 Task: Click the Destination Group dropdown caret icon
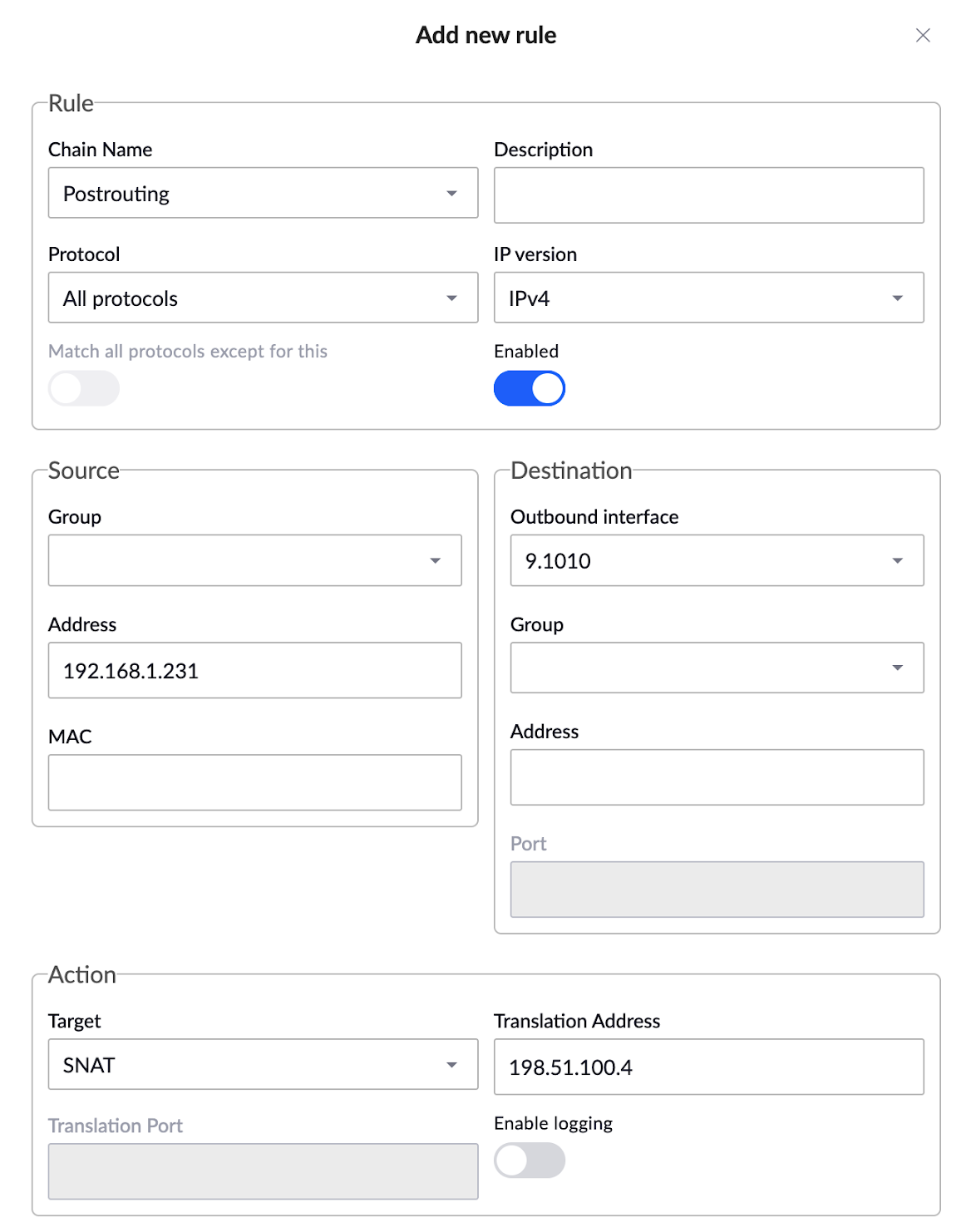tap(897, 668)
